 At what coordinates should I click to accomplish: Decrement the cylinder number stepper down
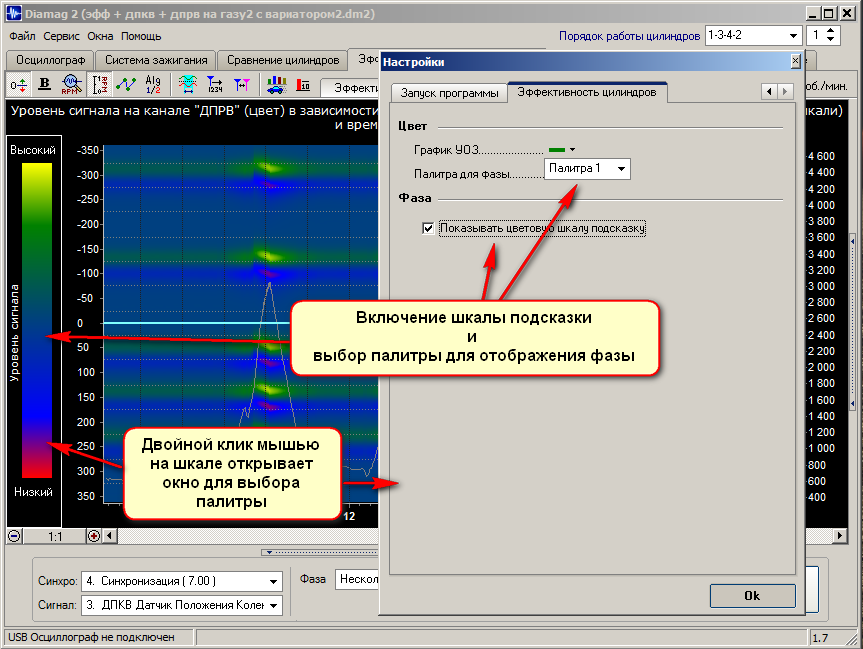tap(831, 40)
